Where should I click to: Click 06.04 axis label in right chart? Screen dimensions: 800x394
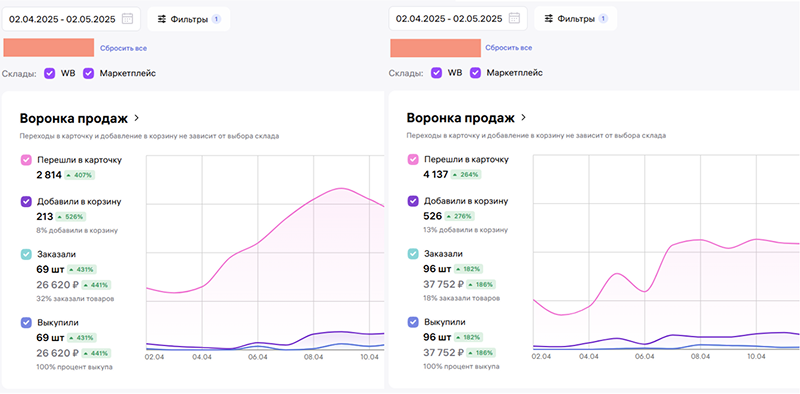645,357
